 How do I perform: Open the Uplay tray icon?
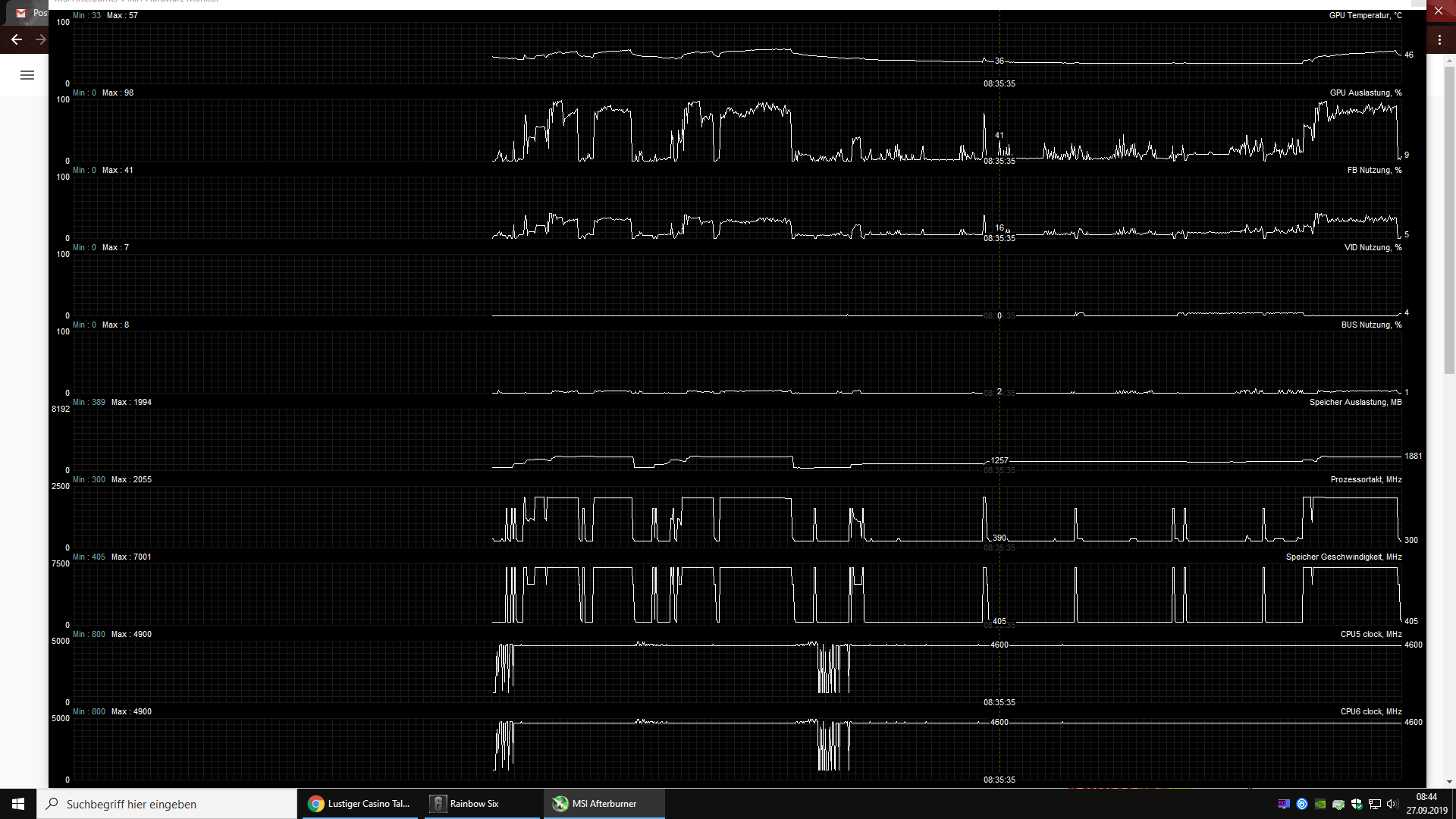point(1302,804)
